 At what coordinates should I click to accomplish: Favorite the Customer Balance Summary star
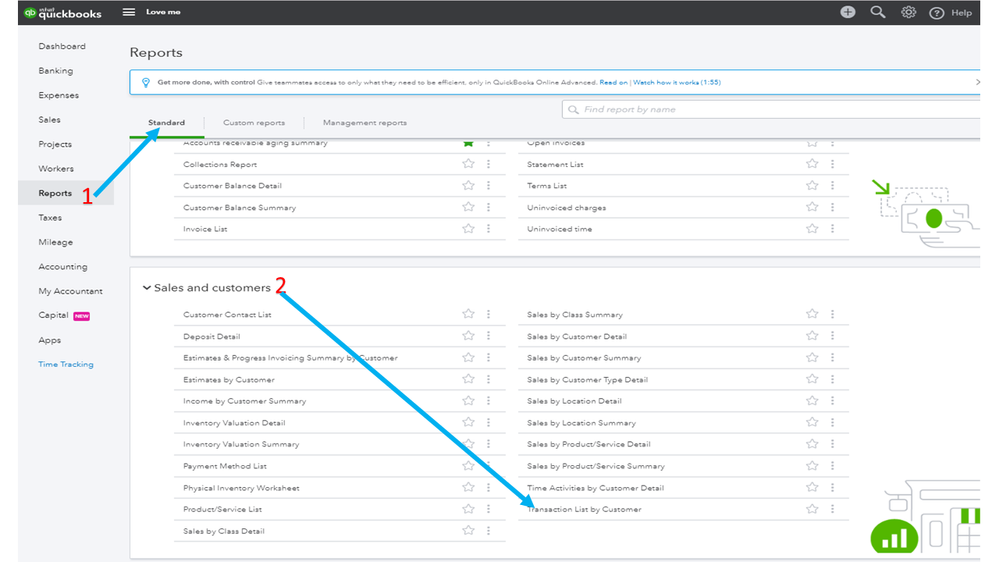468,207
